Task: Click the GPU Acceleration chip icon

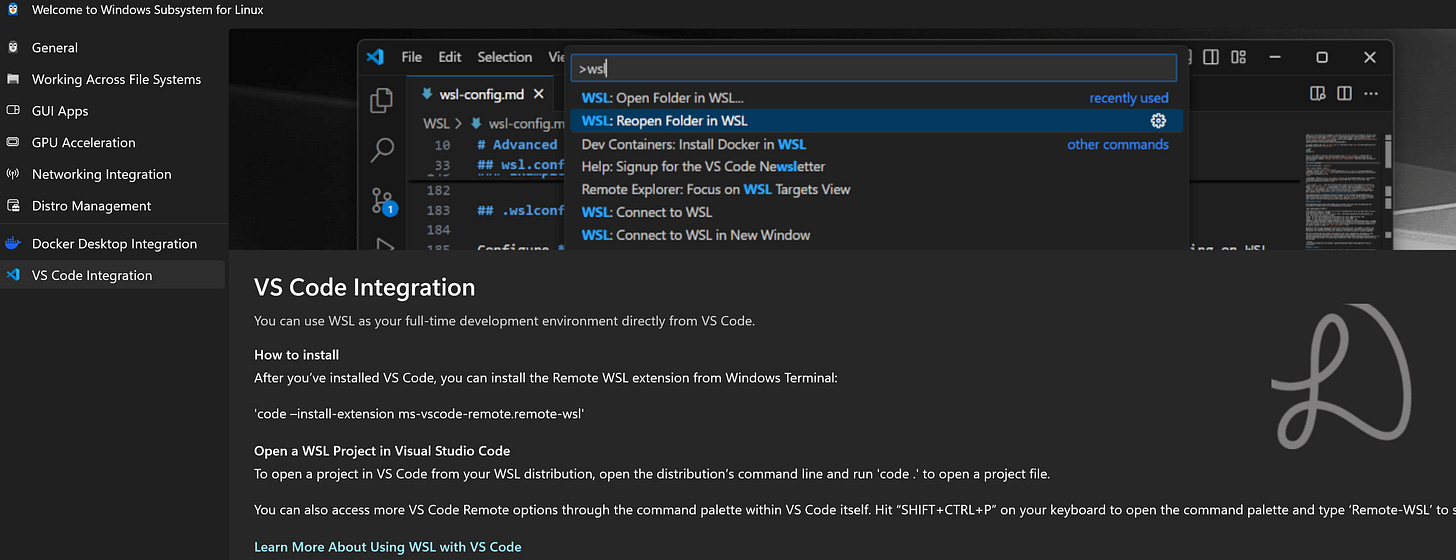Action: (13, 142)
